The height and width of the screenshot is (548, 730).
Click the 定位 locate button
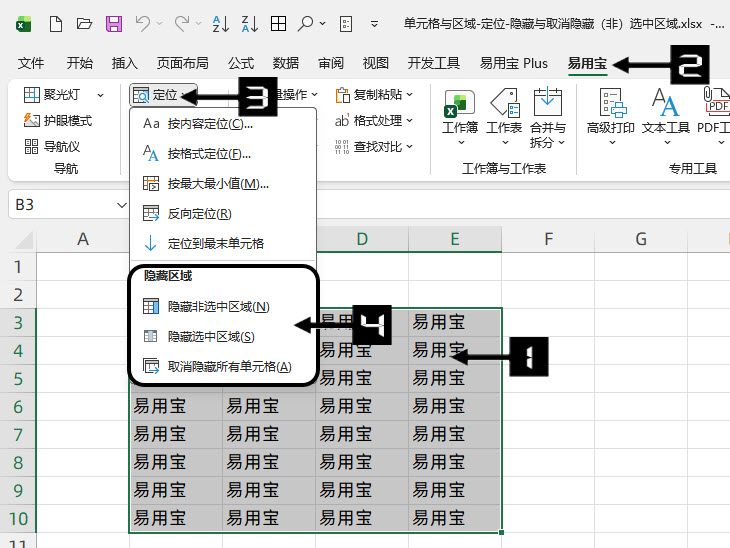[160, 95]
